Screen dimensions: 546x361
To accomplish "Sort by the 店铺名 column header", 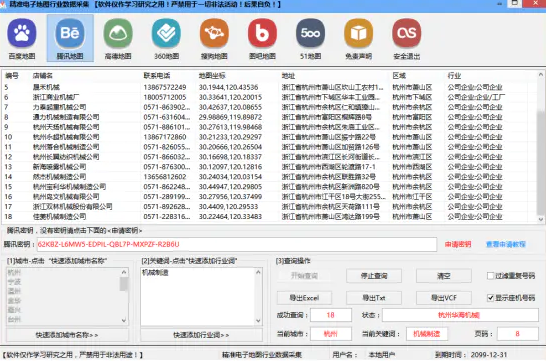I will click(43, 76).
